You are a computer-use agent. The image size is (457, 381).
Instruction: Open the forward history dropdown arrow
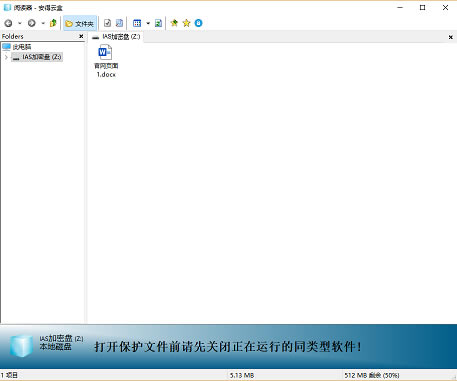point(43,23)
